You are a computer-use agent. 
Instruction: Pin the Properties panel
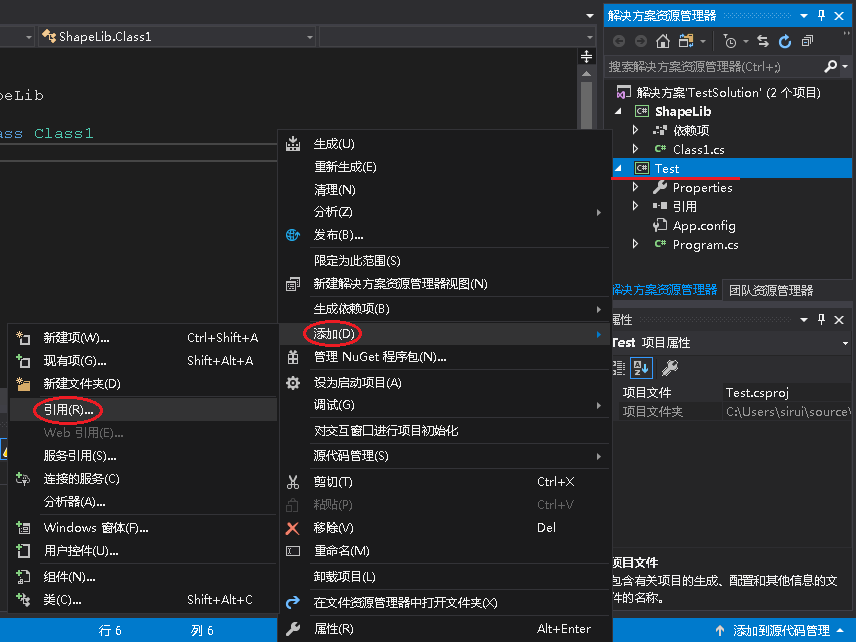coord(822,319)
